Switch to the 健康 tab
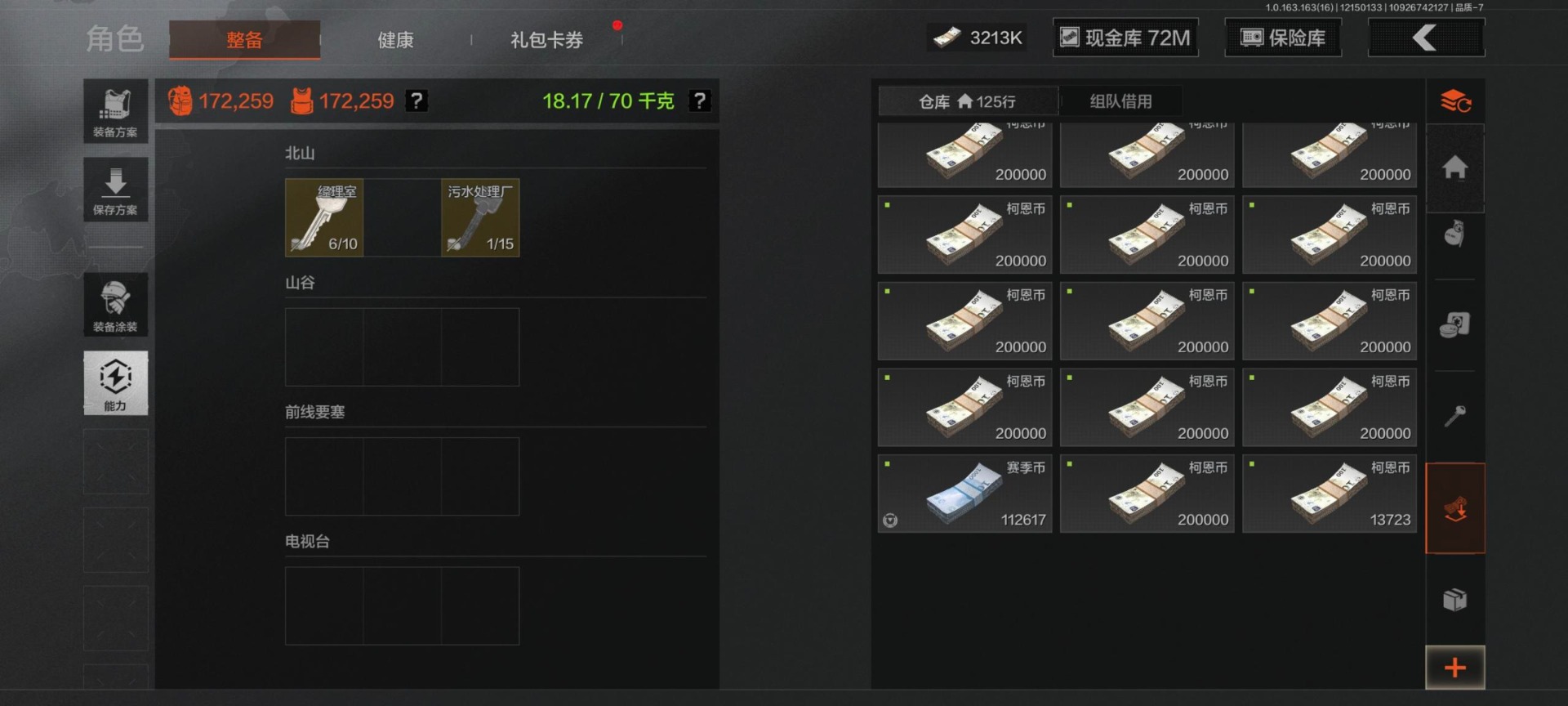Viewport: 1568px width, 706px height. point(395,40)
